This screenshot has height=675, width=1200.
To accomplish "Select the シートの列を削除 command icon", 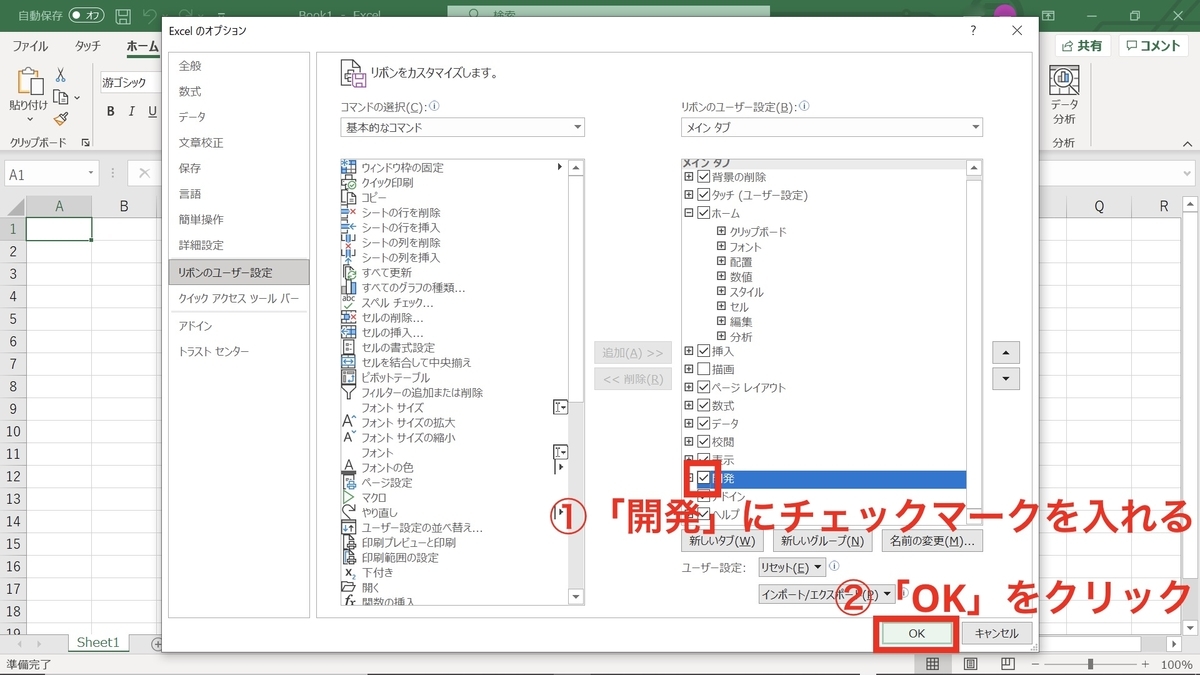I will 349,243.
